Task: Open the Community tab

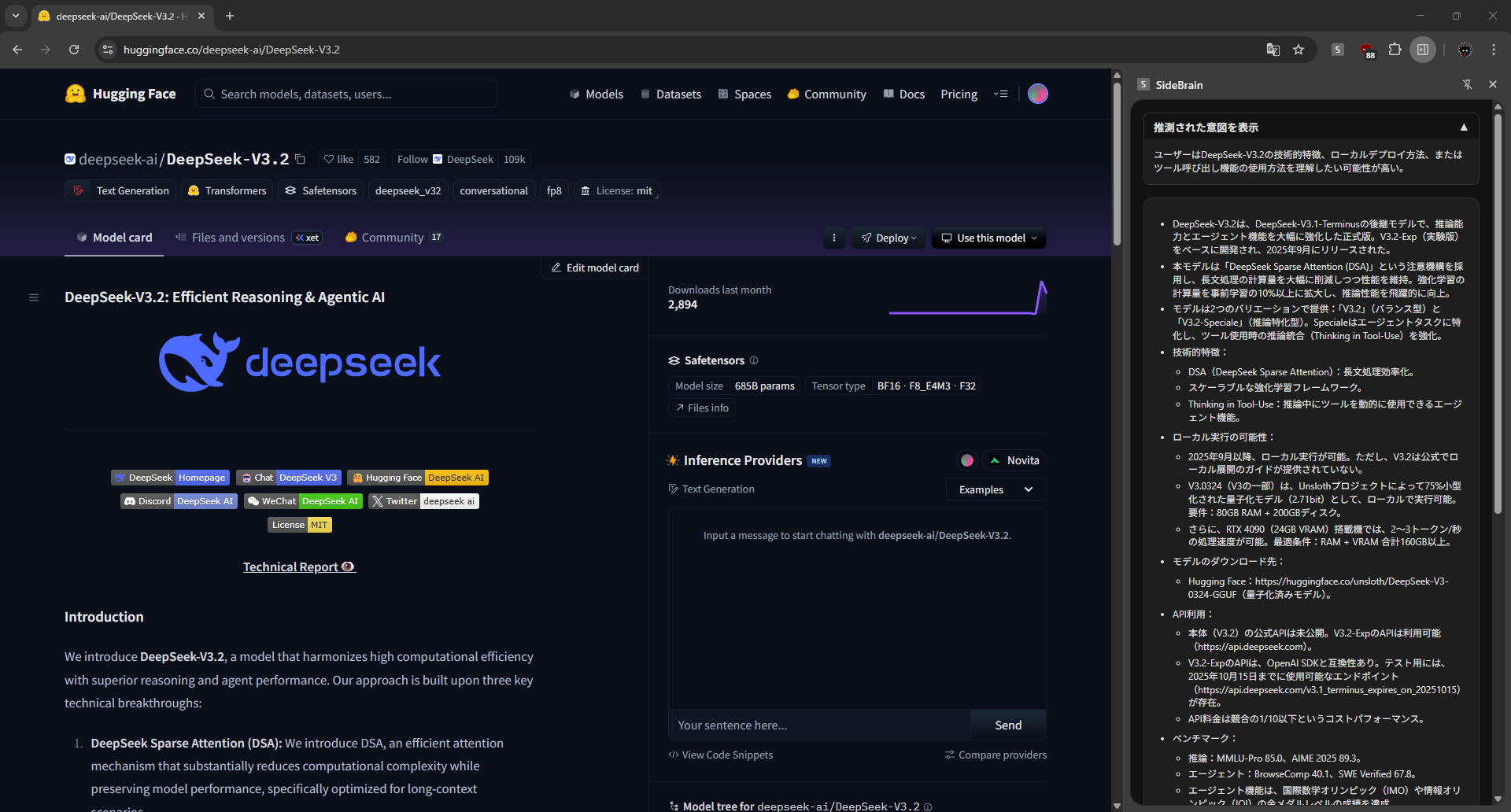Action: [392, 238]
